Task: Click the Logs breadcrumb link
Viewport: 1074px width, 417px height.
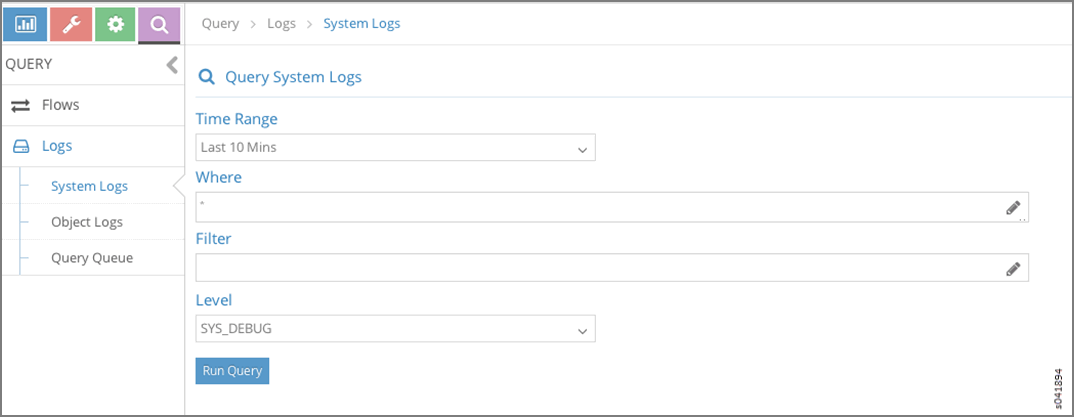Action: point(281,23)
